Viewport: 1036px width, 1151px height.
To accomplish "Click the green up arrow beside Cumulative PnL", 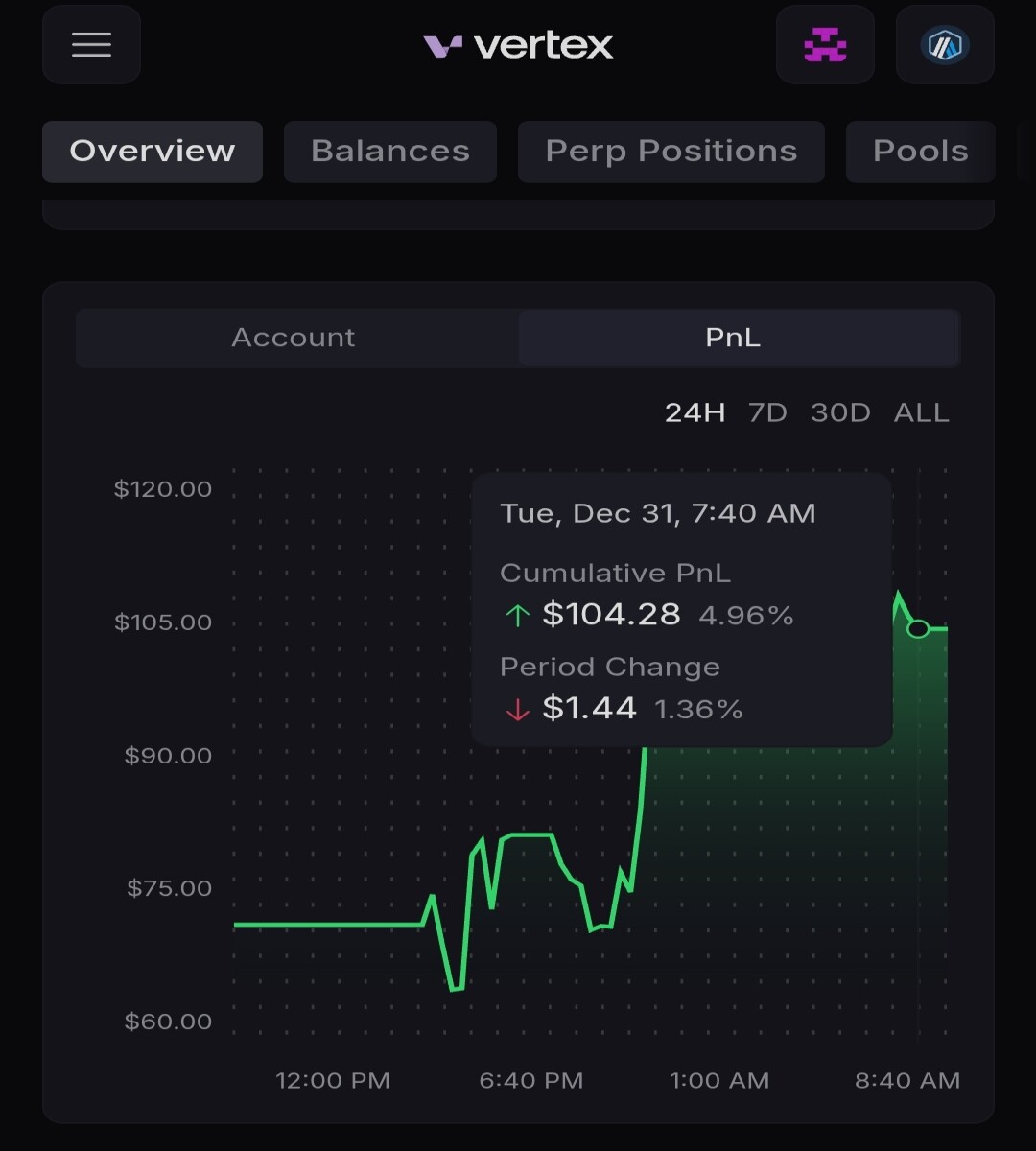I will pyautogui.click(x=517, y=616).
